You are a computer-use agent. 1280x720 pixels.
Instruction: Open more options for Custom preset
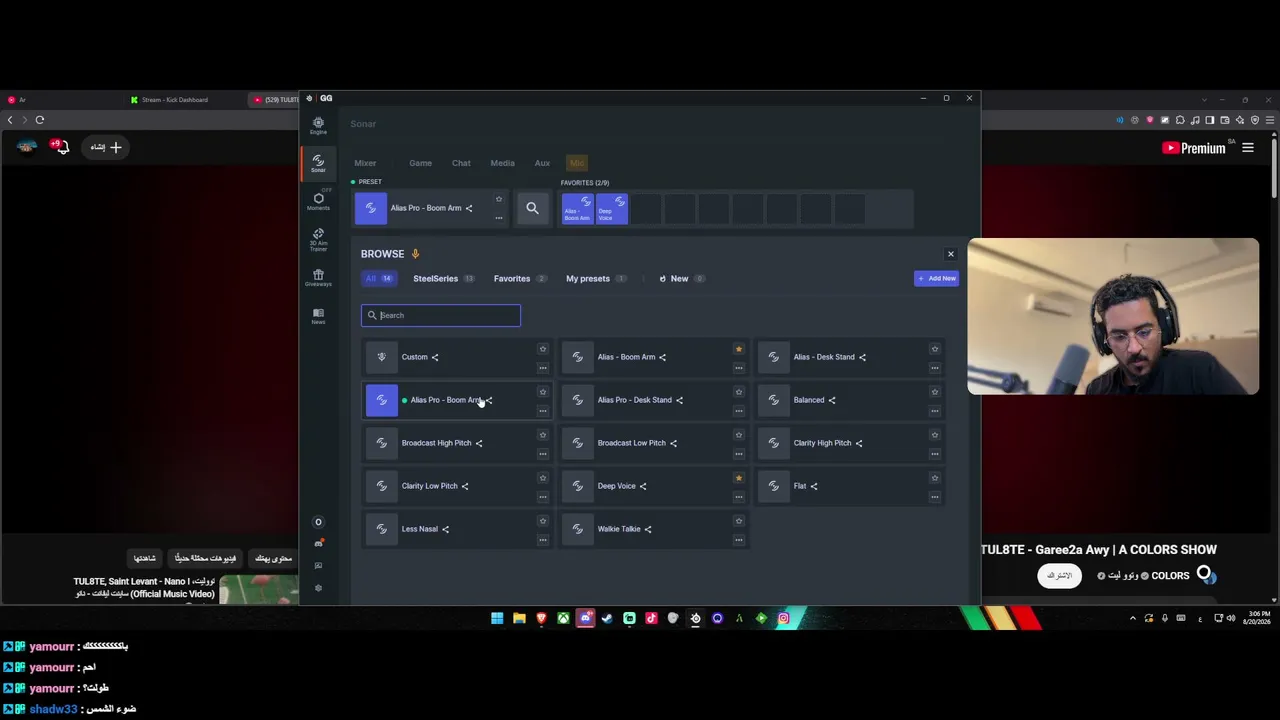tap(543, 368)
